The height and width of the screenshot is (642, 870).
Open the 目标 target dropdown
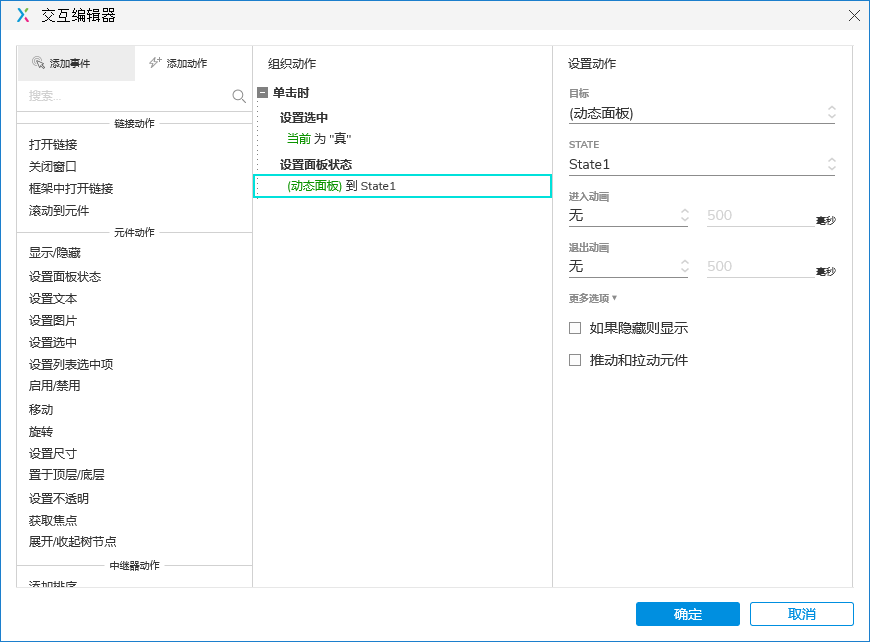pyautogui.click(x=703, y=113)
